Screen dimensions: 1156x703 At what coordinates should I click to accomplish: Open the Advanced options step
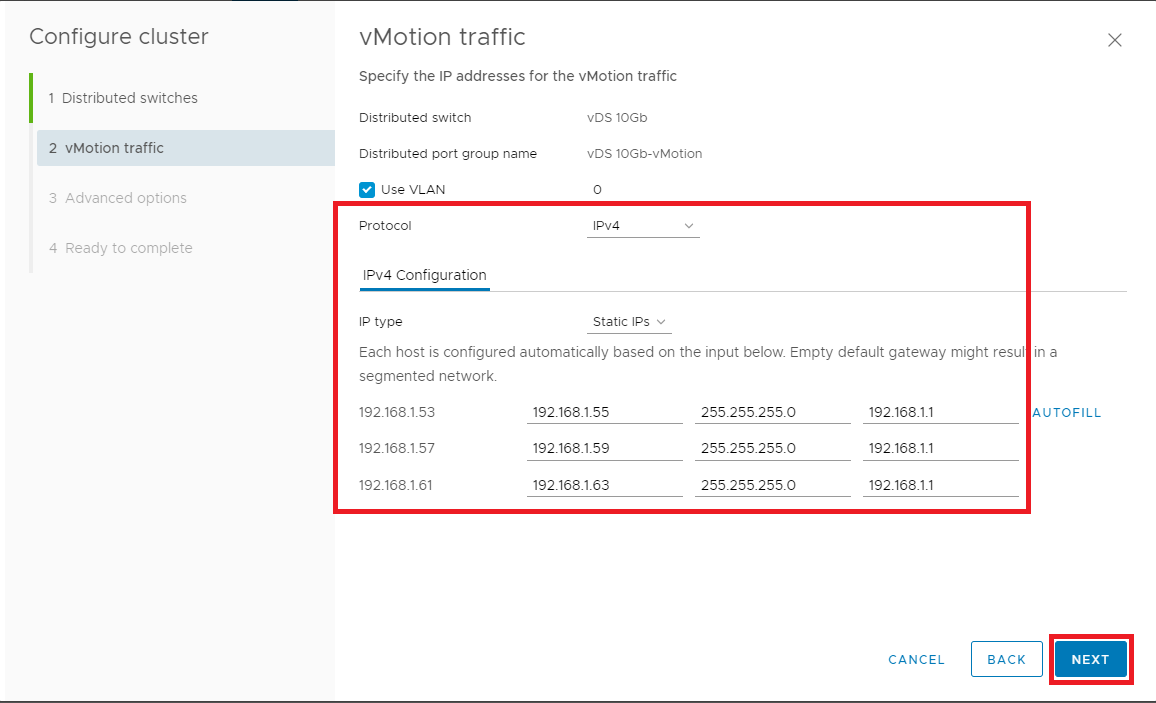pos(125,198)
